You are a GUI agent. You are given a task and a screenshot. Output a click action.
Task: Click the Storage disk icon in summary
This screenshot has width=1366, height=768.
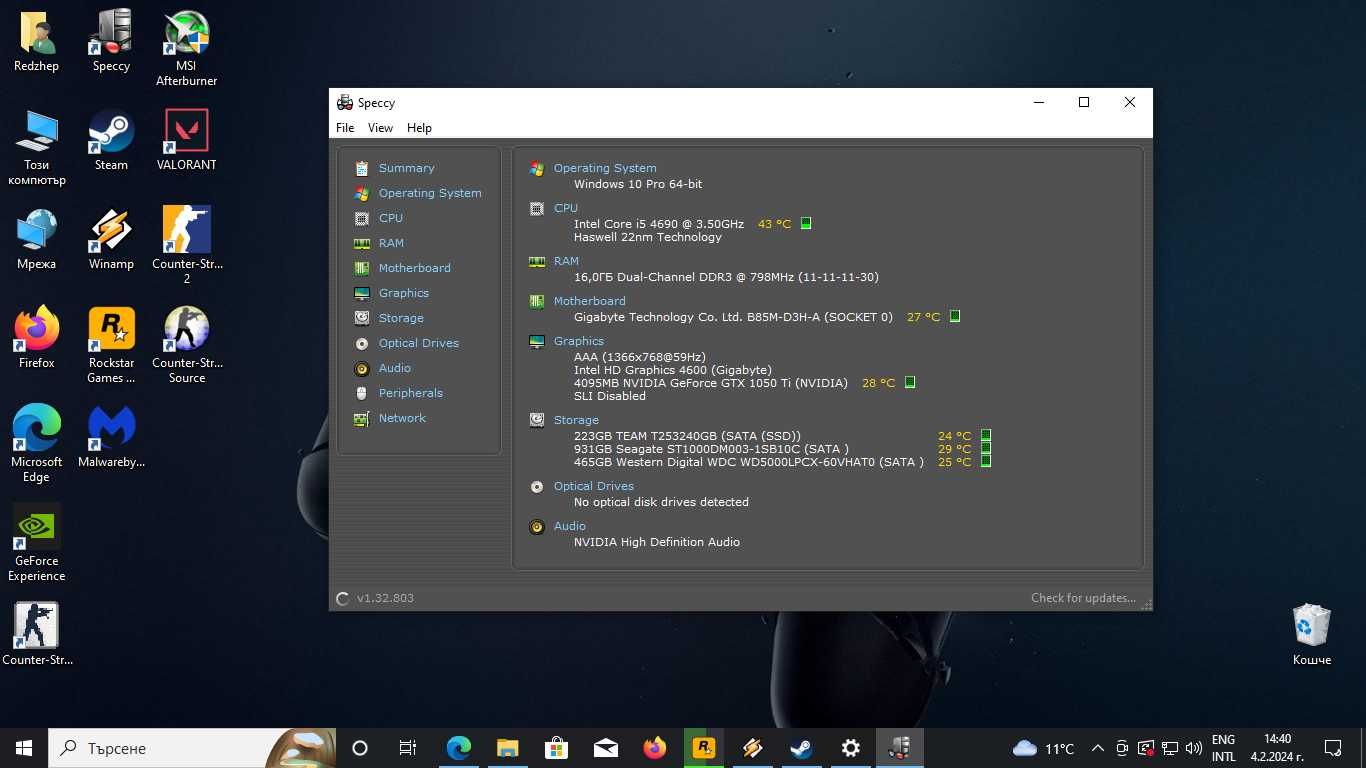(537, 421)
